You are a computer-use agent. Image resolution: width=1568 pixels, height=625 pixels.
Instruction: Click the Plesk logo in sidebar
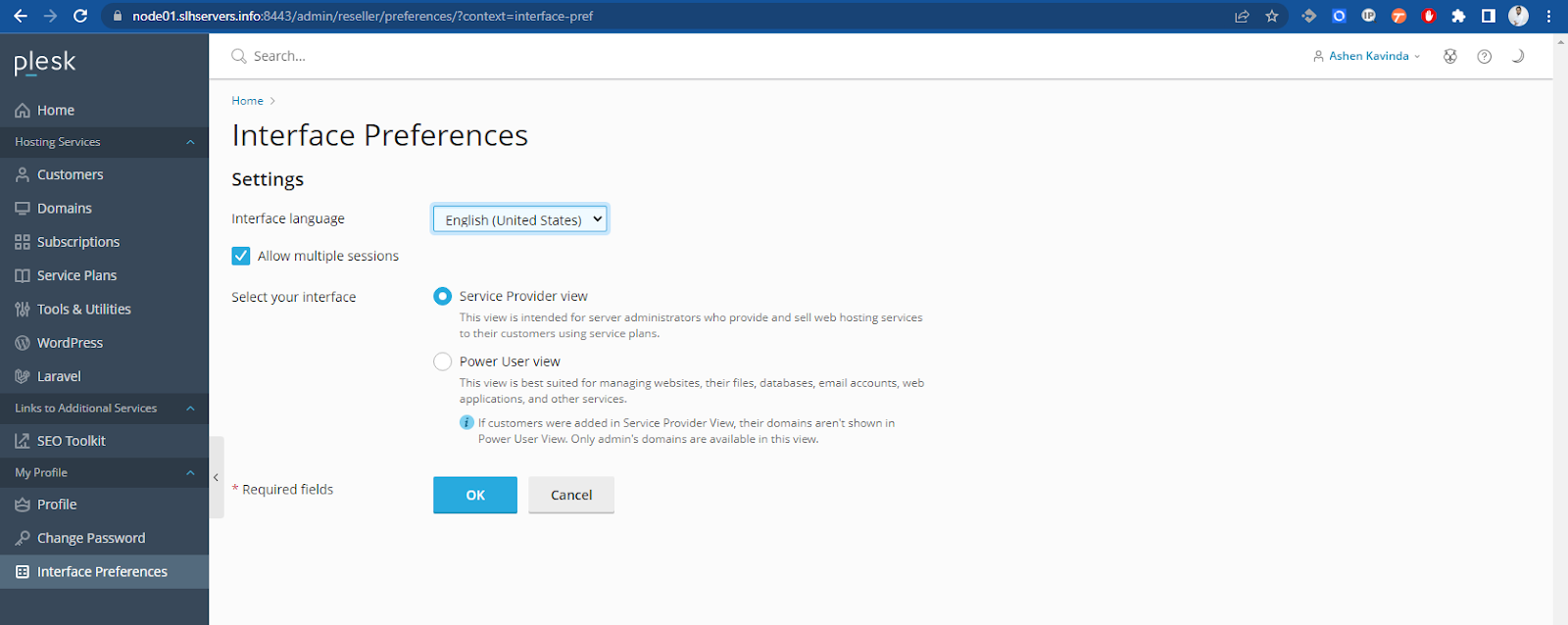coord(45,63)
